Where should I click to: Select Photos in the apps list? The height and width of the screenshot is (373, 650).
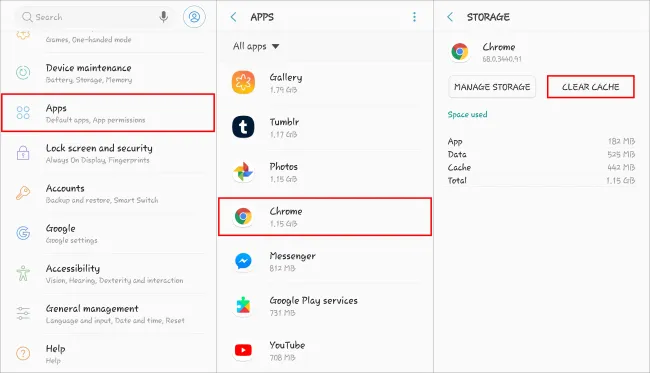325,172
